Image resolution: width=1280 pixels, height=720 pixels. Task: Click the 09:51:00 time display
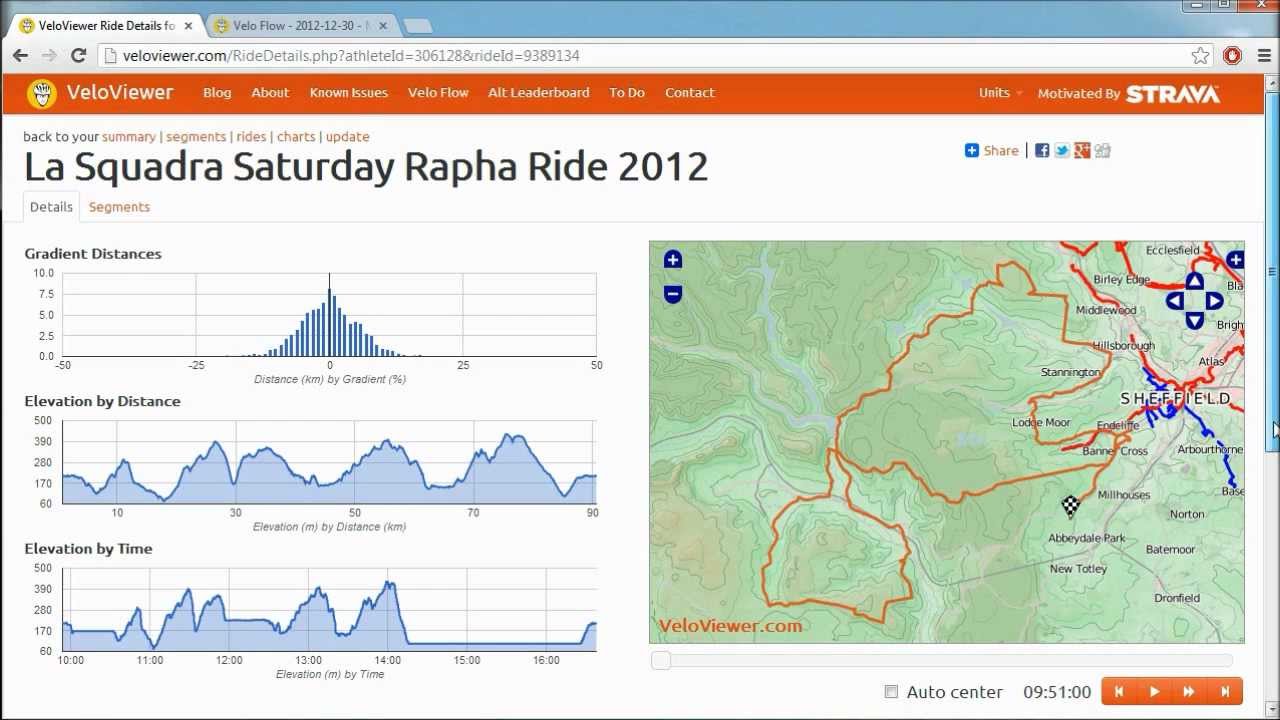pyautogui.click(x=1057, y=692)
